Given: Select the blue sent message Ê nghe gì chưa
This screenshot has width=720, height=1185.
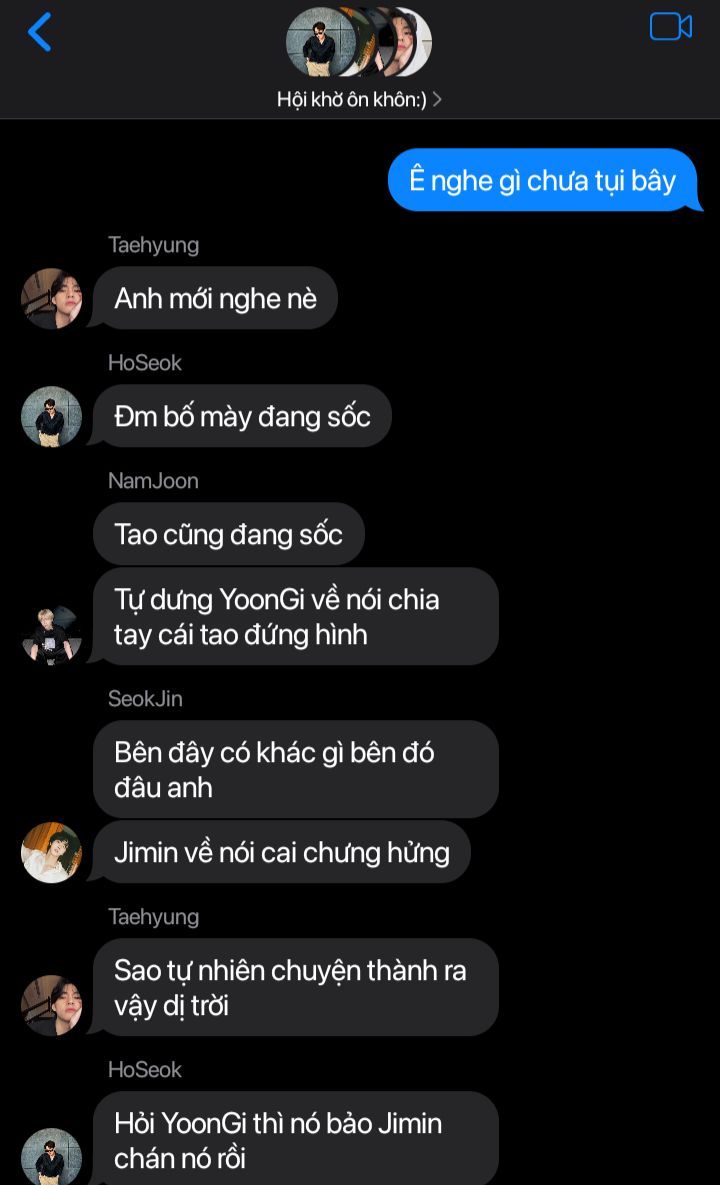Looking at the screenshot, I should pos(543,180).
